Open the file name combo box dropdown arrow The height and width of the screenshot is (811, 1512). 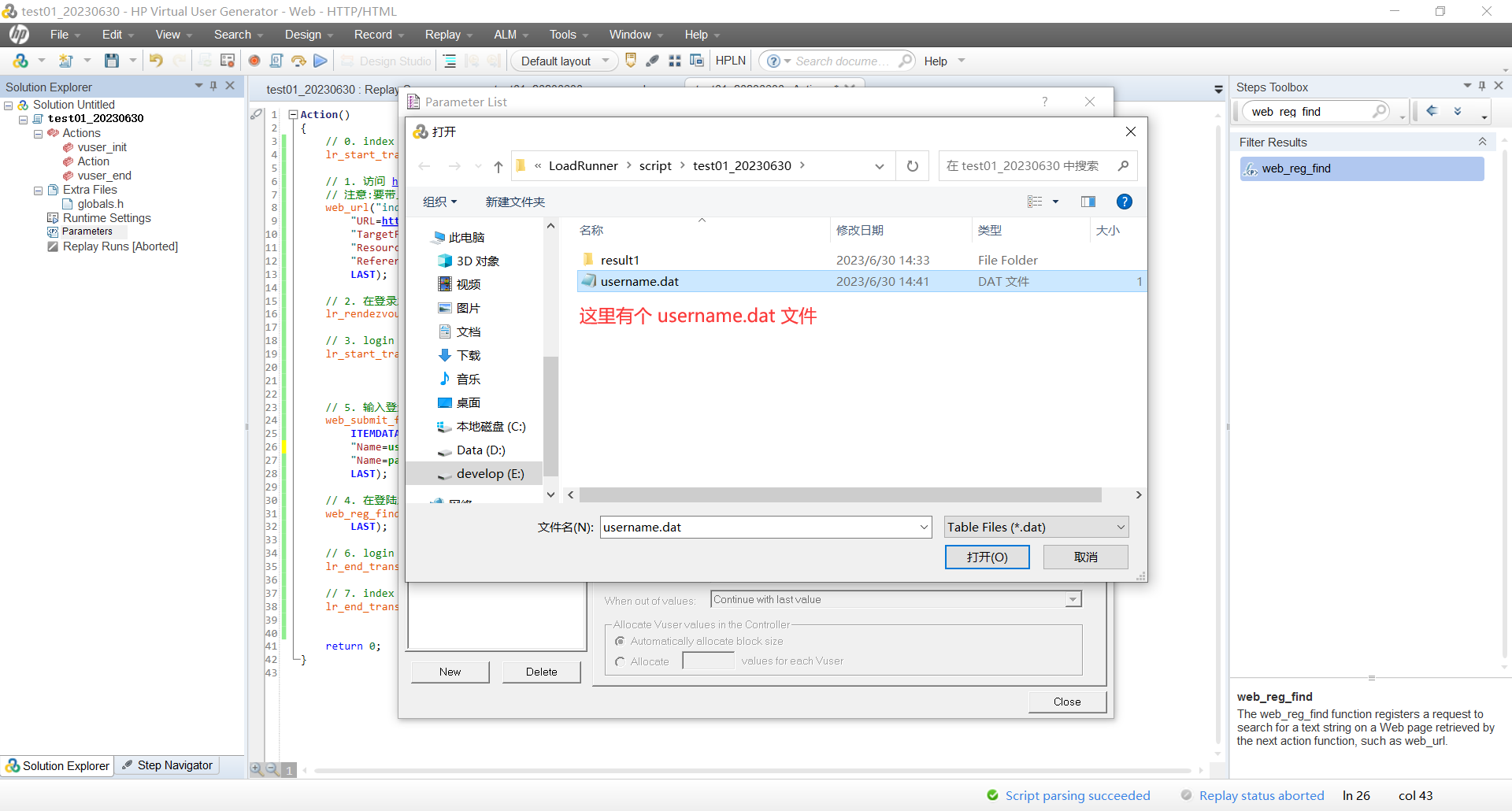(925, 527)
